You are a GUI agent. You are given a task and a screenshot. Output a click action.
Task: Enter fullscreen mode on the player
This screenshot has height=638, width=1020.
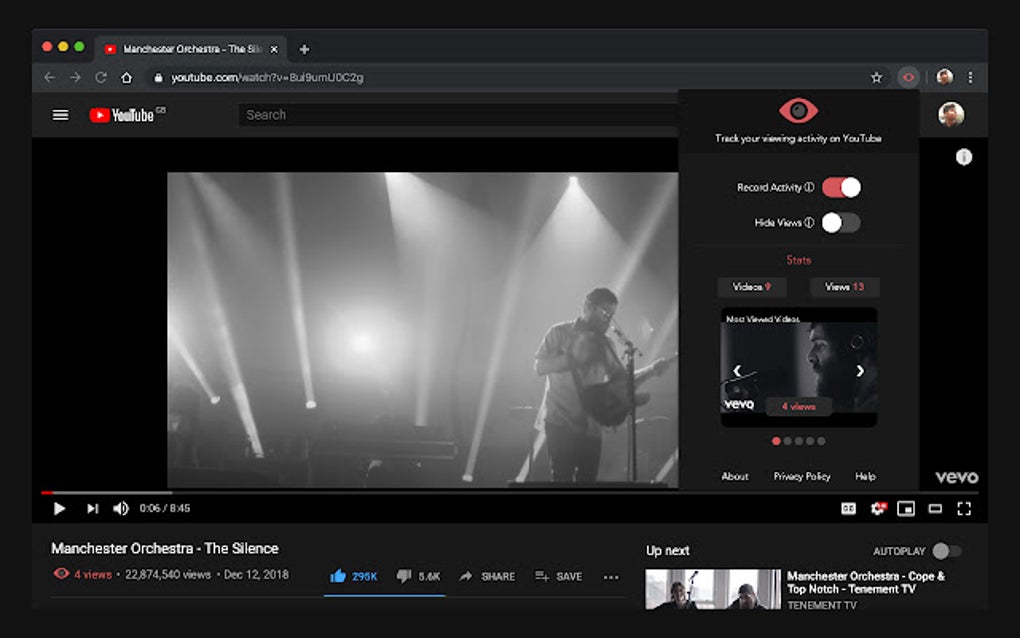(x=964, y=509)
